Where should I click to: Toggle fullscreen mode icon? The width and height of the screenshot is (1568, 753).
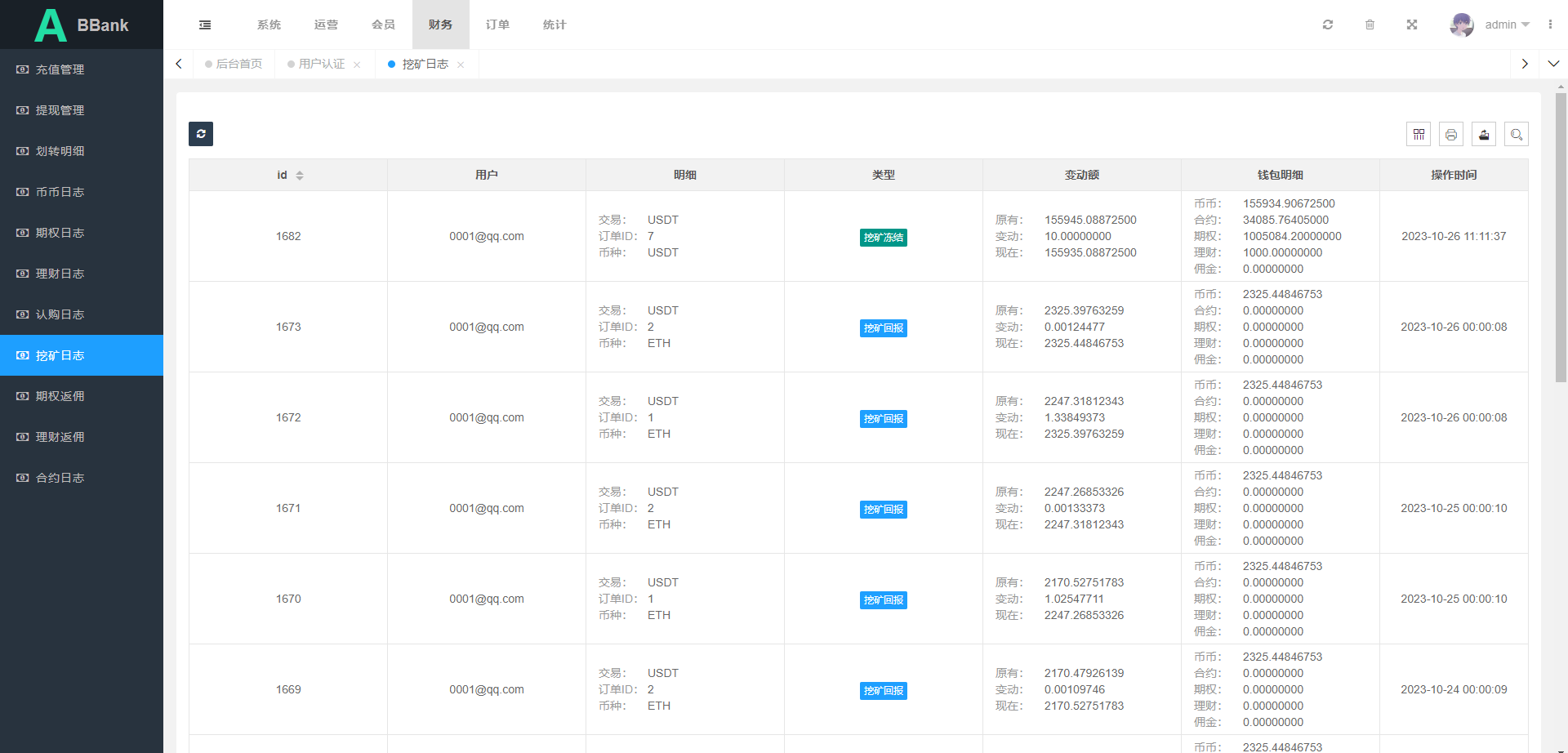click(1411, 25)
